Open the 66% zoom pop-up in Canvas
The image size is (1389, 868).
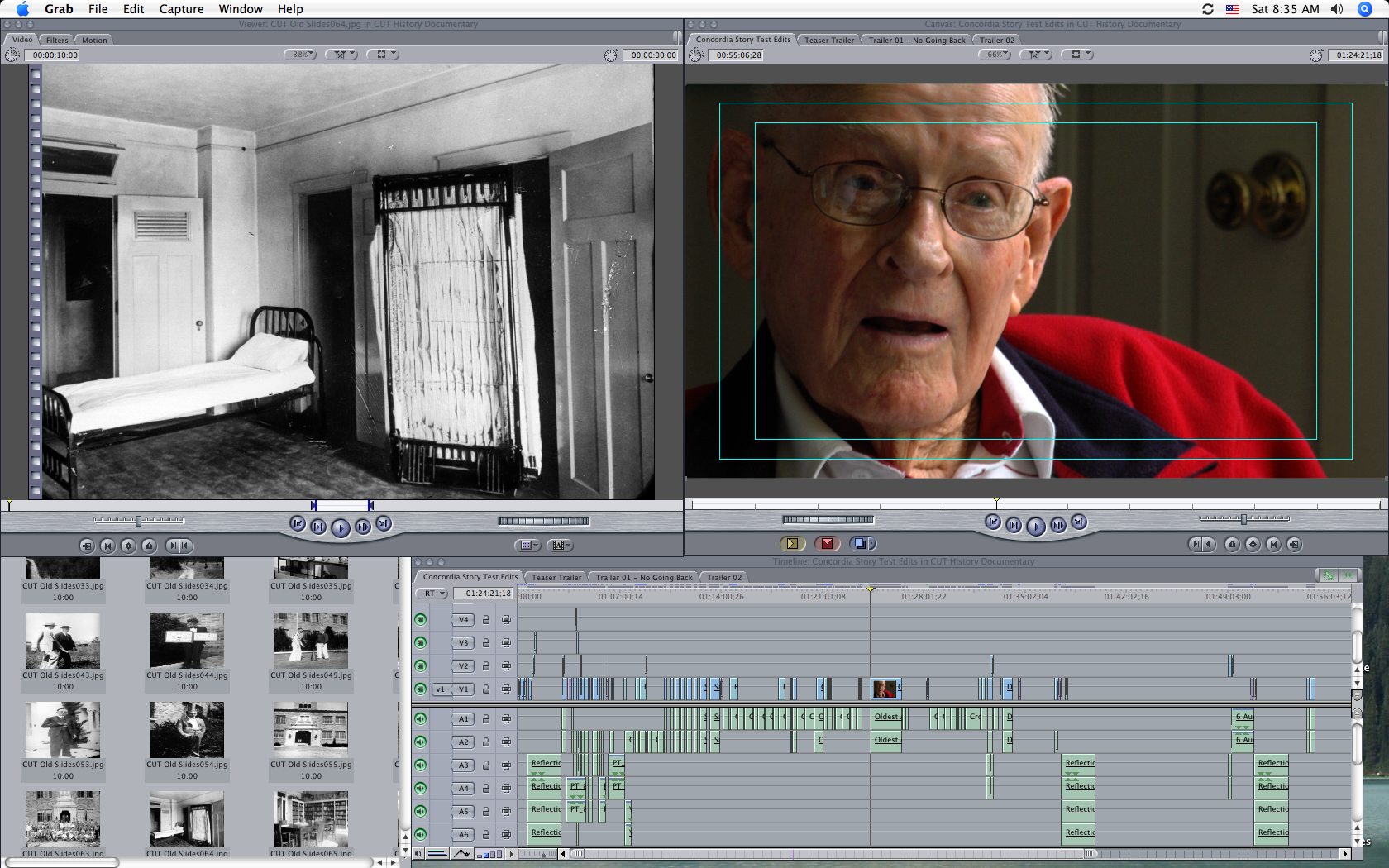995,55
